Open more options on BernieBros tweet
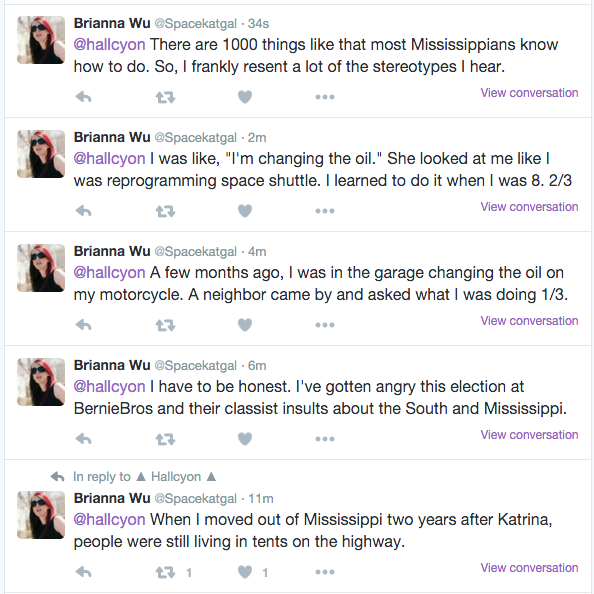The width and height of the screenshot is (594, 594). pyautogui.click(x=325, y=439)
